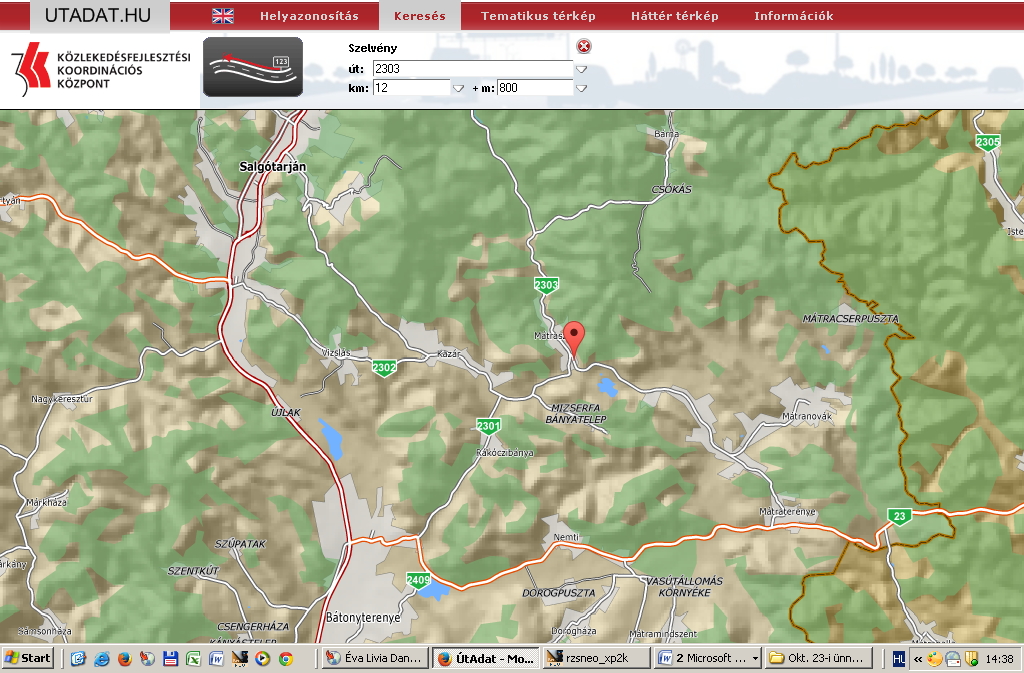The image size is (1024, 673).
Task: Expand the km value dropdown
Action: (x=458, y=88)
